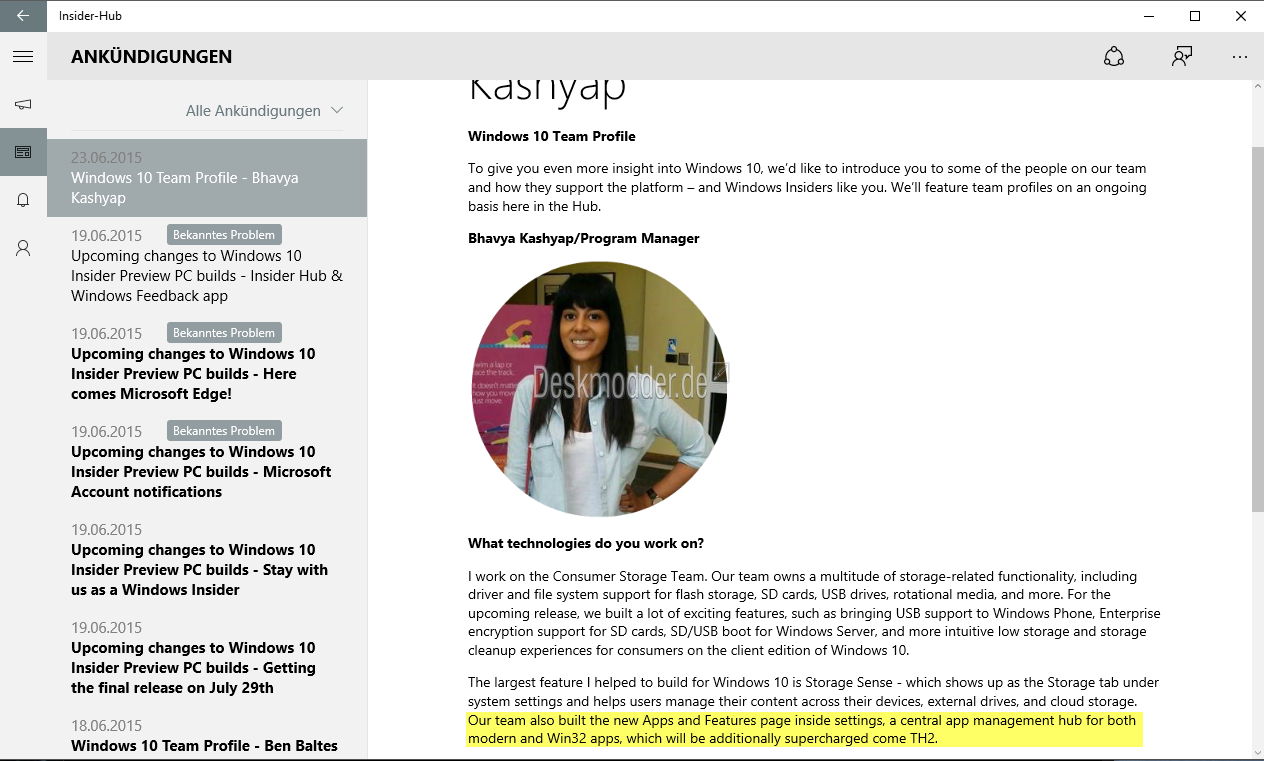Open the three-dots more options menu
Screen dimensions: 1264x761
coord(1240,57)
